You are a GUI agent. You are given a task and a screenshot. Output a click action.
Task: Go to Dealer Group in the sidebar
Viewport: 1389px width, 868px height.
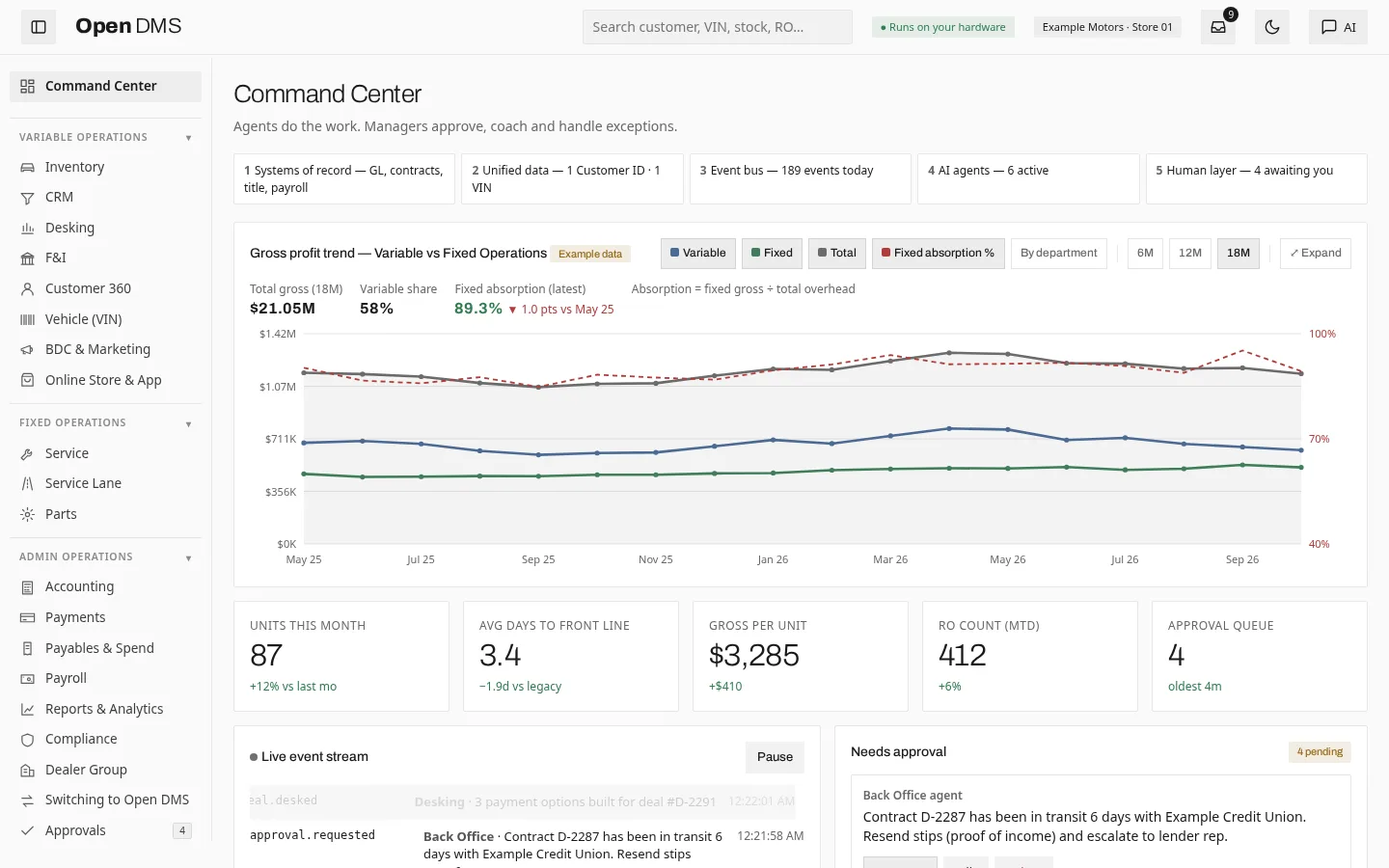(x=105, y=770)
